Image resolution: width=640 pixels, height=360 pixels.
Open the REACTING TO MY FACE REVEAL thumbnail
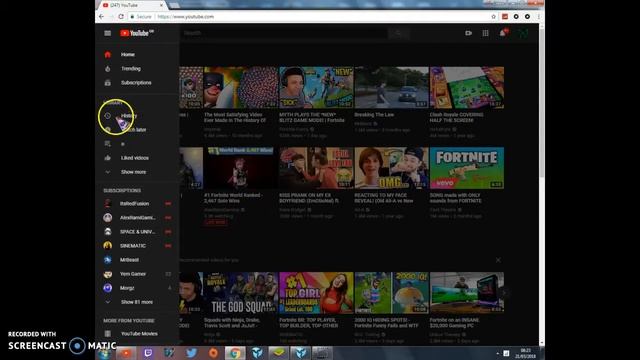[x=391, y=168]
